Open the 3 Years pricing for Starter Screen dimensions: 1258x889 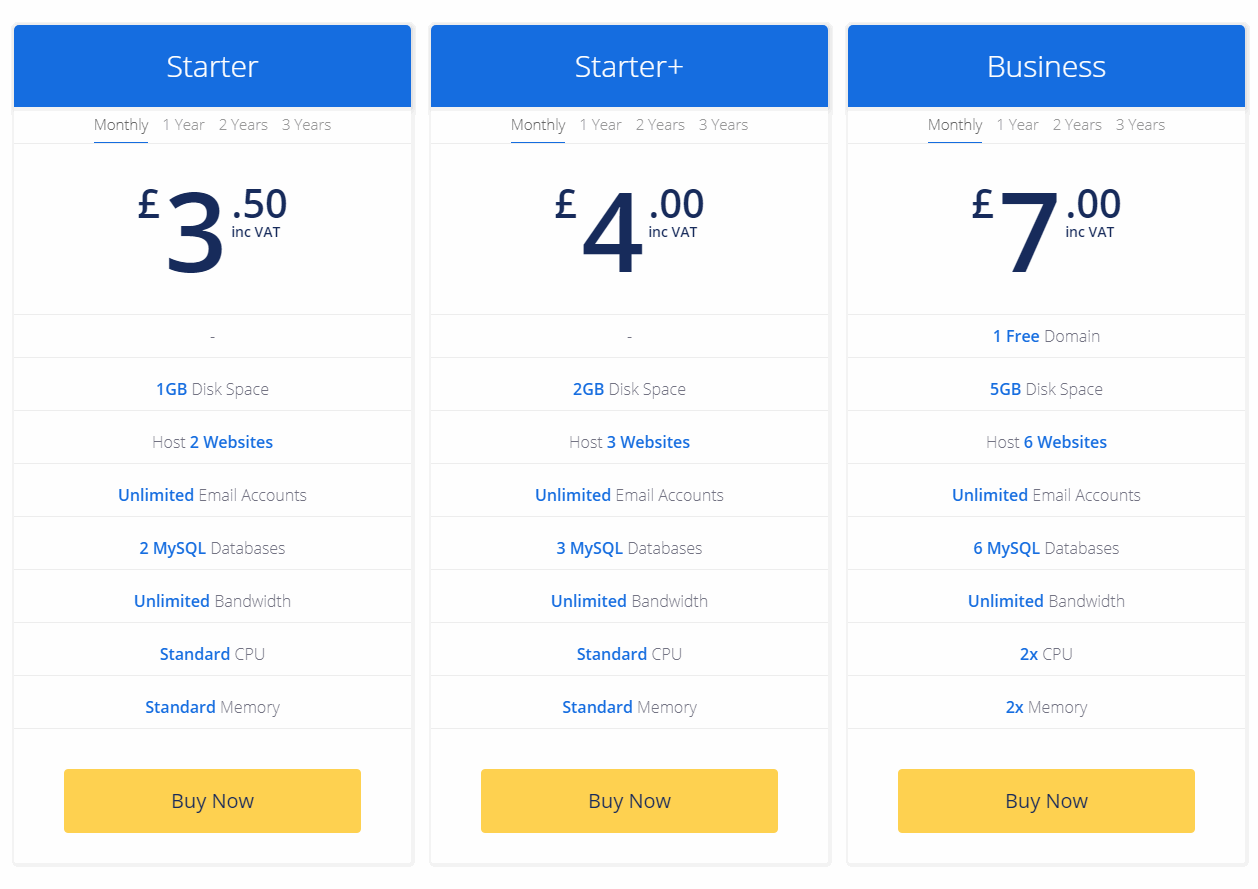(x=306, y=124)
